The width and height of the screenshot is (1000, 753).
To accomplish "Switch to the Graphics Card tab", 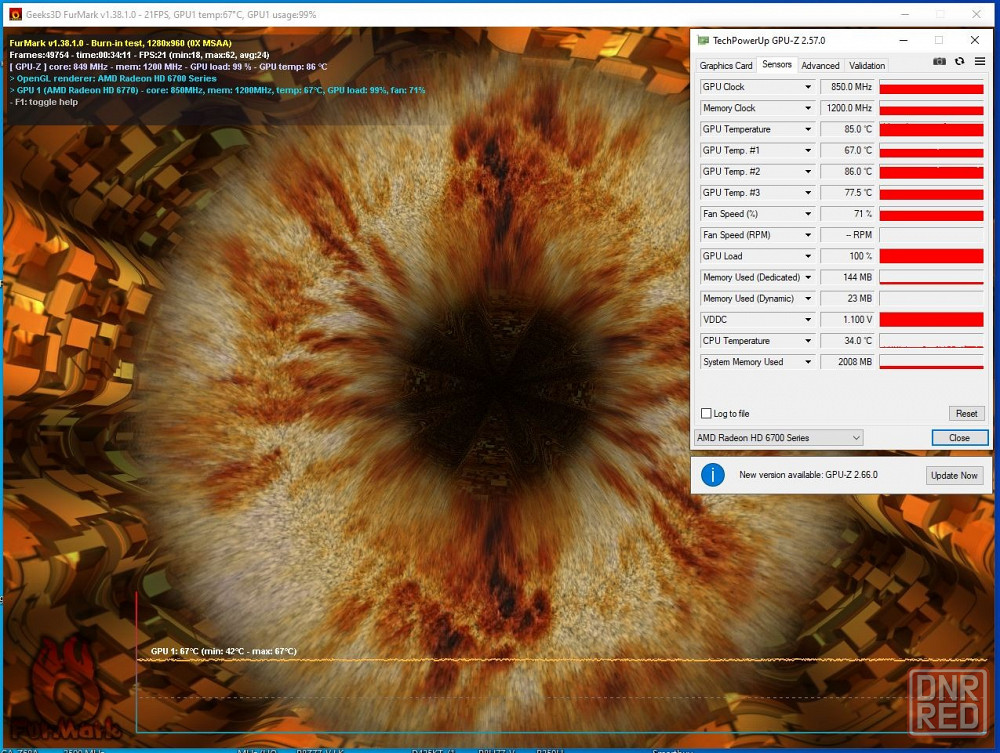I will pos(726,65).
